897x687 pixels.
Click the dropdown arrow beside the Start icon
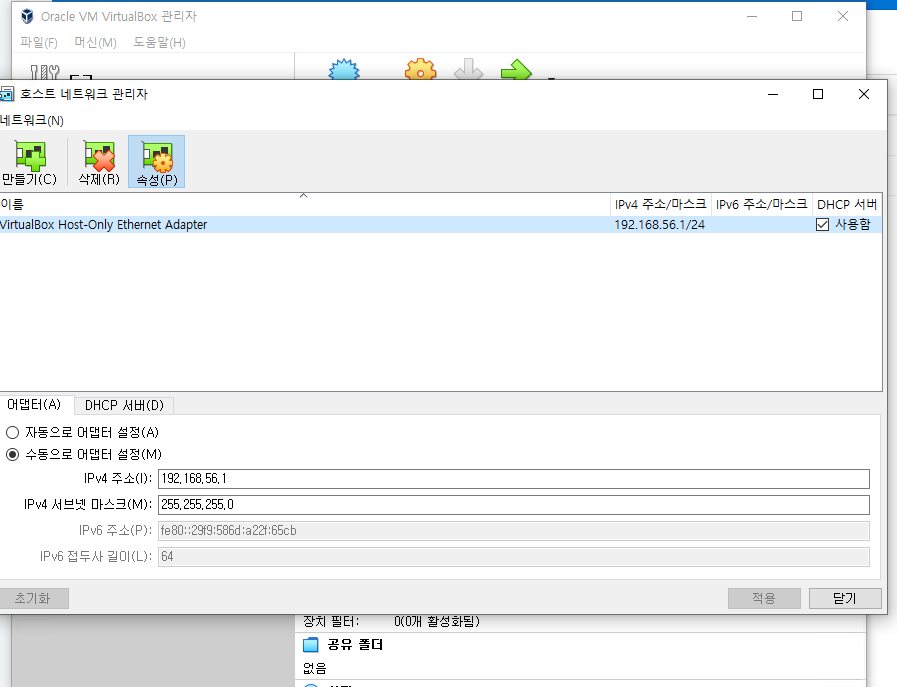tap(551, 78)
